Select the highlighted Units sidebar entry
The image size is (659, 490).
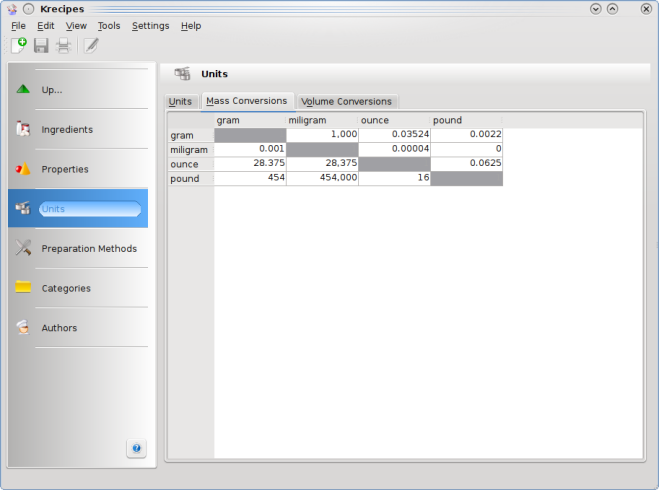click(78, 208)
